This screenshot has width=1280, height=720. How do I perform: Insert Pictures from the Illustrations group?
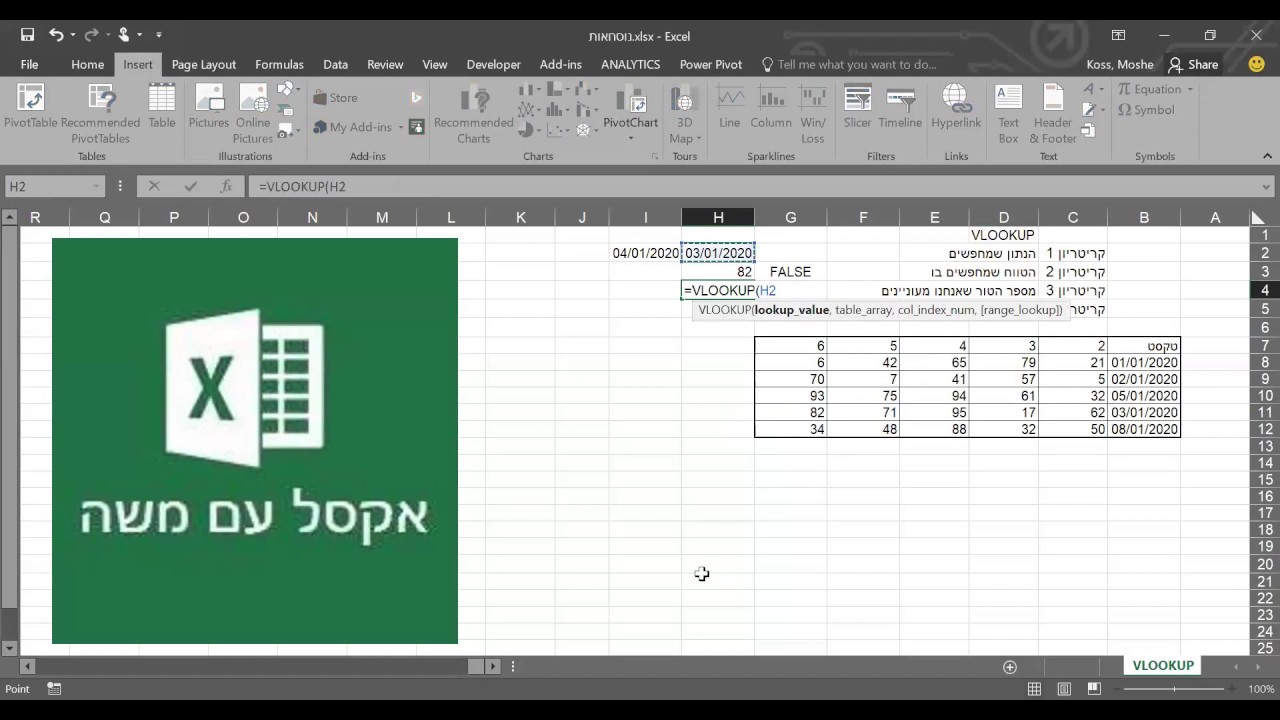209,107
